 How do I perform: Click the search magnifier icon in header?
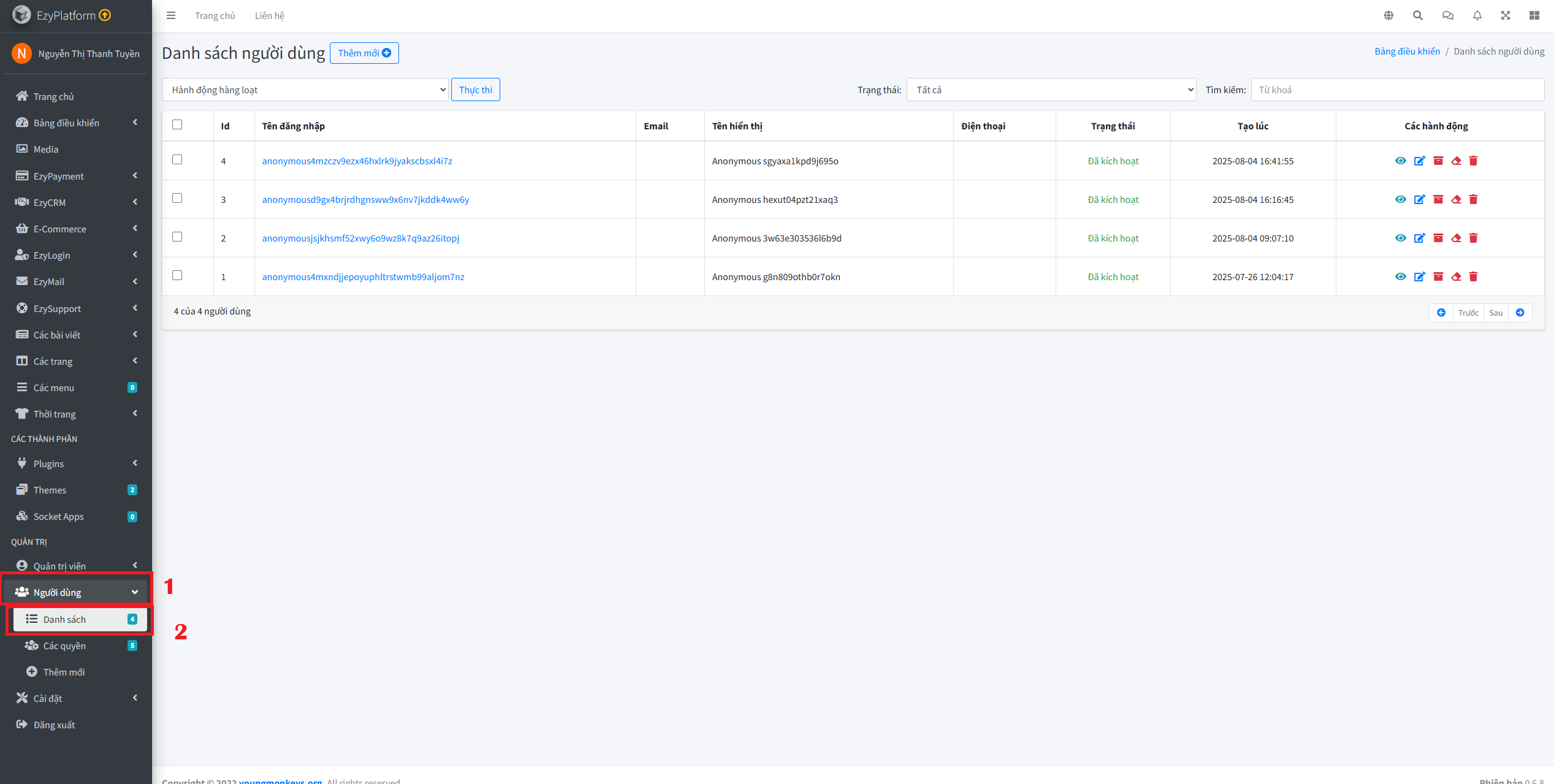1418,15
